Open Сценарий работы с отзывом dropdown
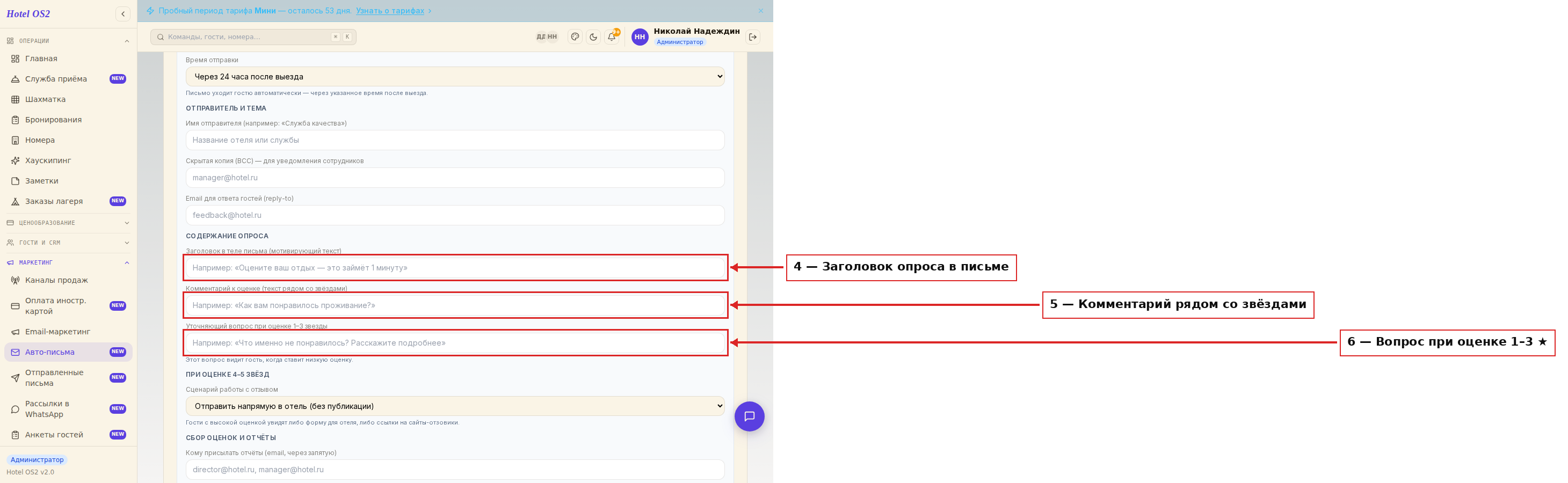The height and width of the screenshot is (483, 1568). point(455,406)
